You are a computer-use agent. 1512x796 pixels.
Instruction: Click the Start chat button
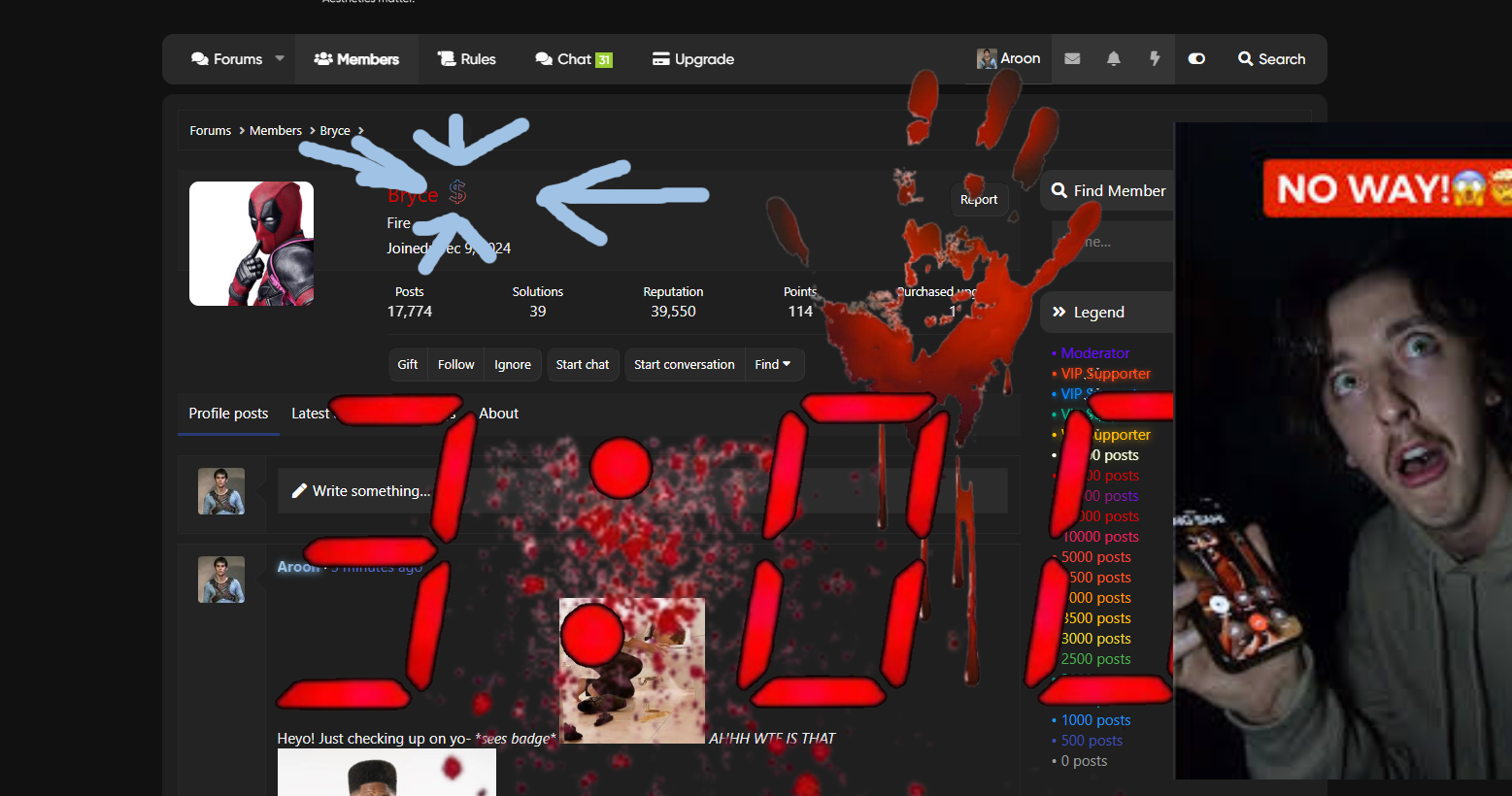(583, 365)
